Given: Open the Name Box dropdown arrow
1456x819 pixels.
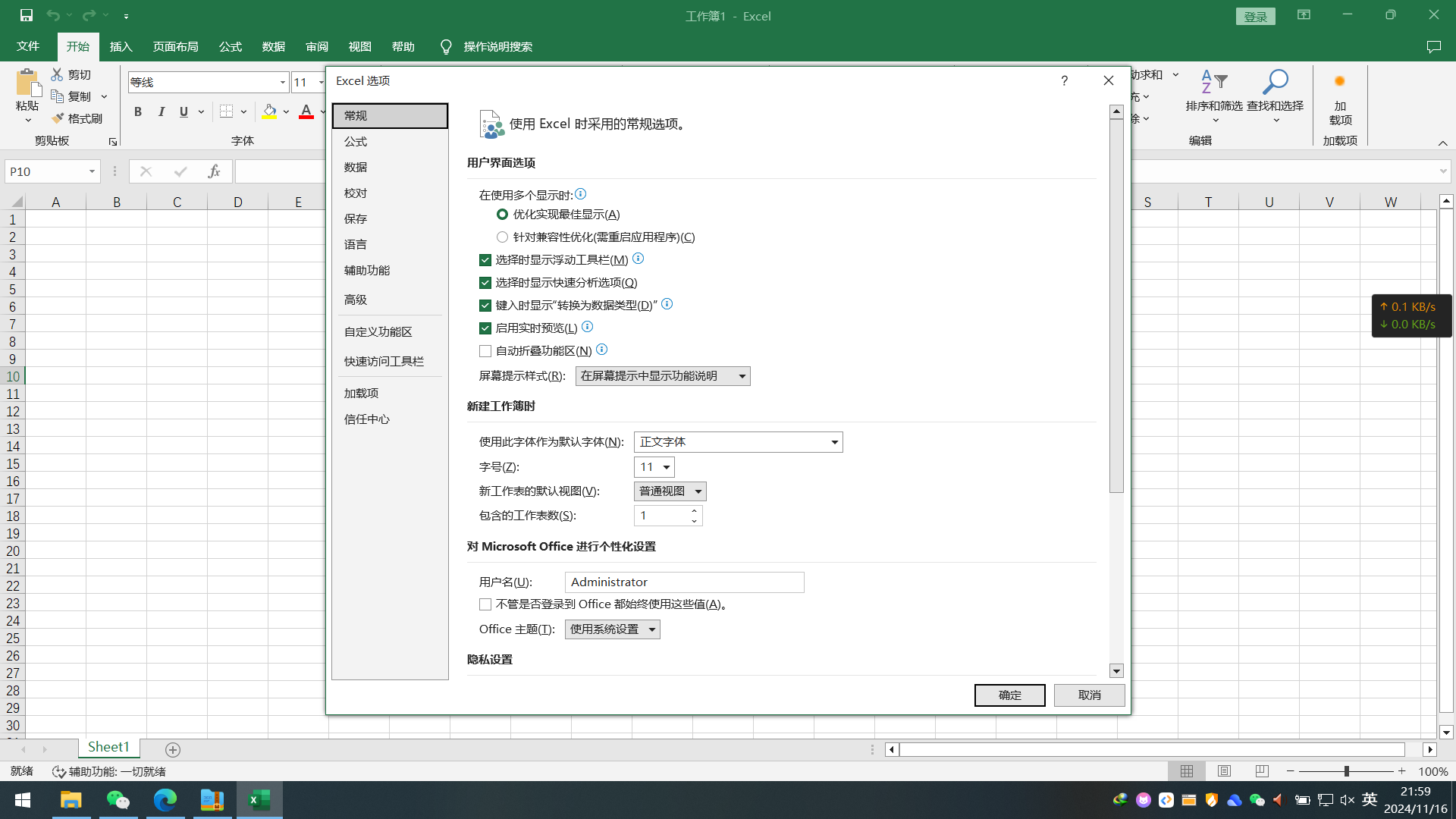Looking at the screenshot, I should tap(92, 171).
